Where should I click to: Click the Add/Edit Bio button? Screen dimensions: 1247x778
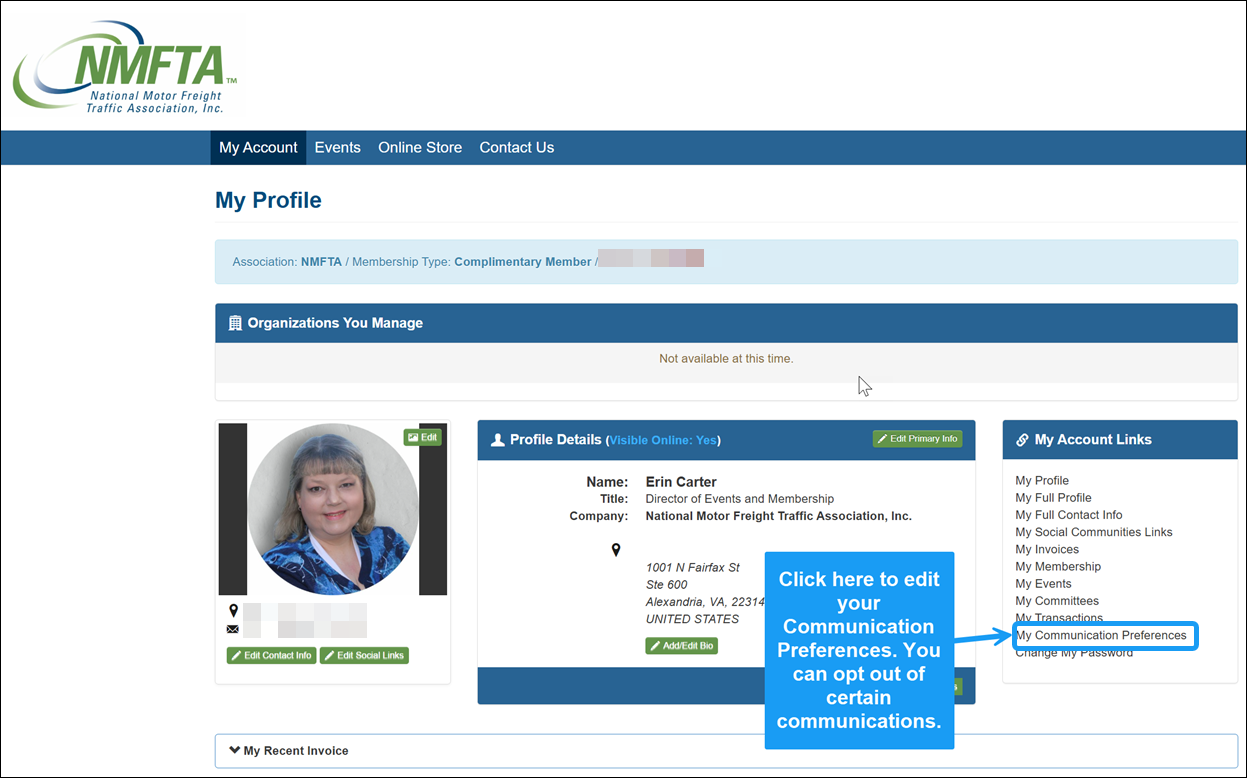681,646
